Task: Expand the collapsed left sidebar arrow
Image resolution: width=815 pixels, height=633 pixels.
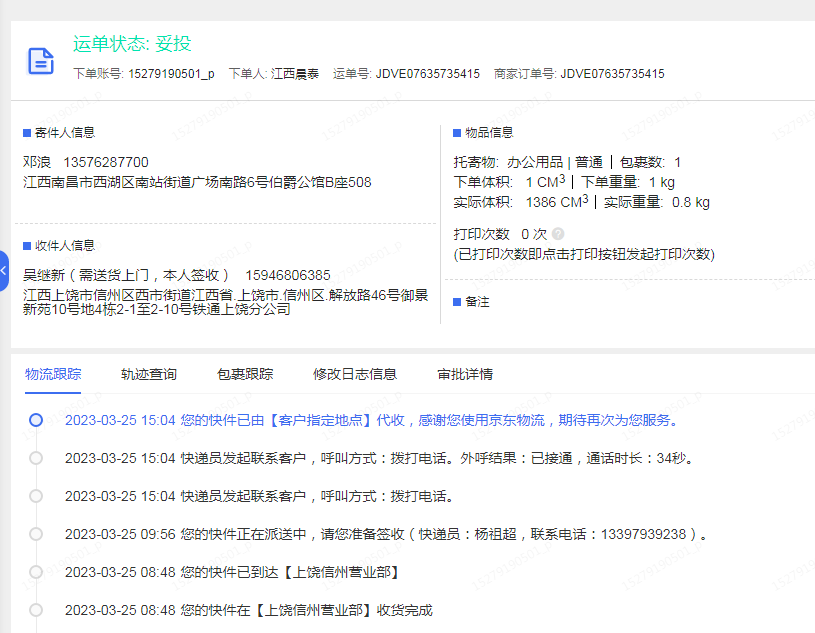Action: coord(4,270)
